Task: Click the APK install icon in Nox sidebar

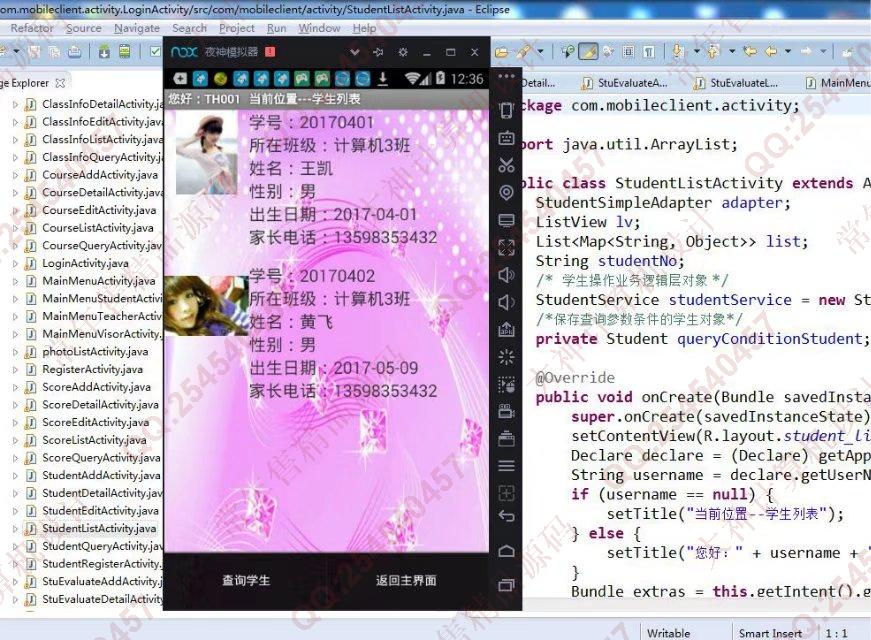Action: [506, 329]
